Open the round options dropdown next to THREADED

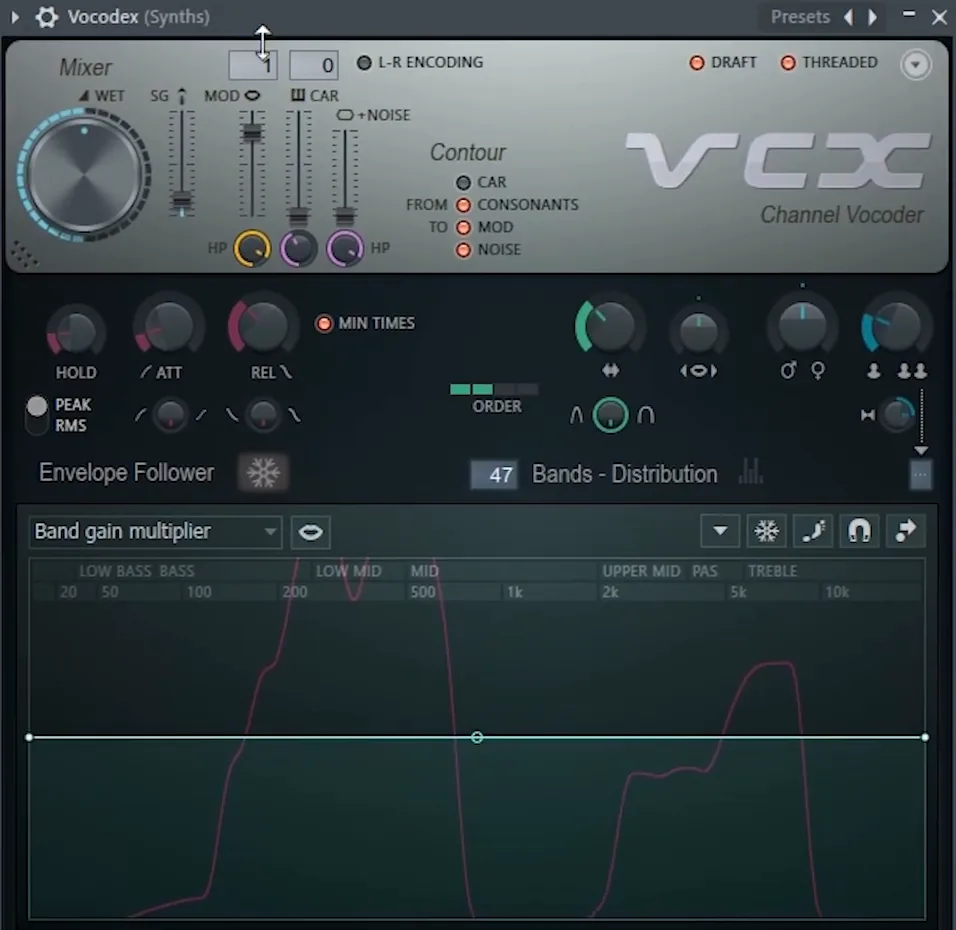(x=915, y=65)
